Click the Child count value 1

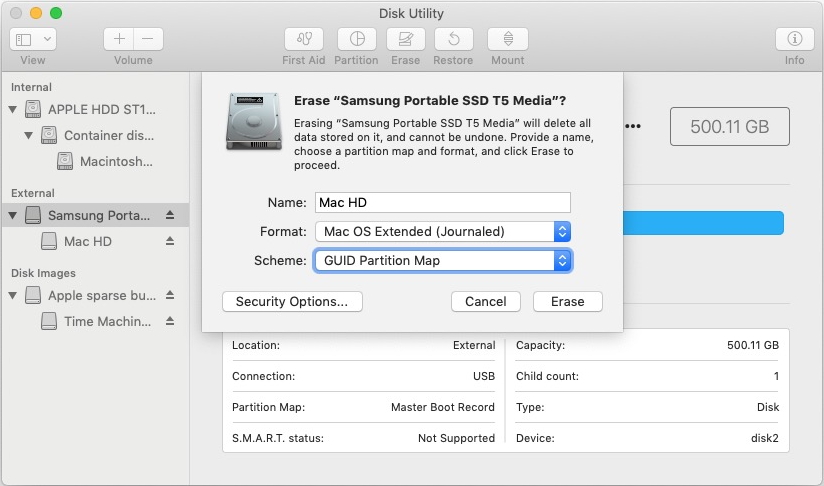(x=776, y=376)
